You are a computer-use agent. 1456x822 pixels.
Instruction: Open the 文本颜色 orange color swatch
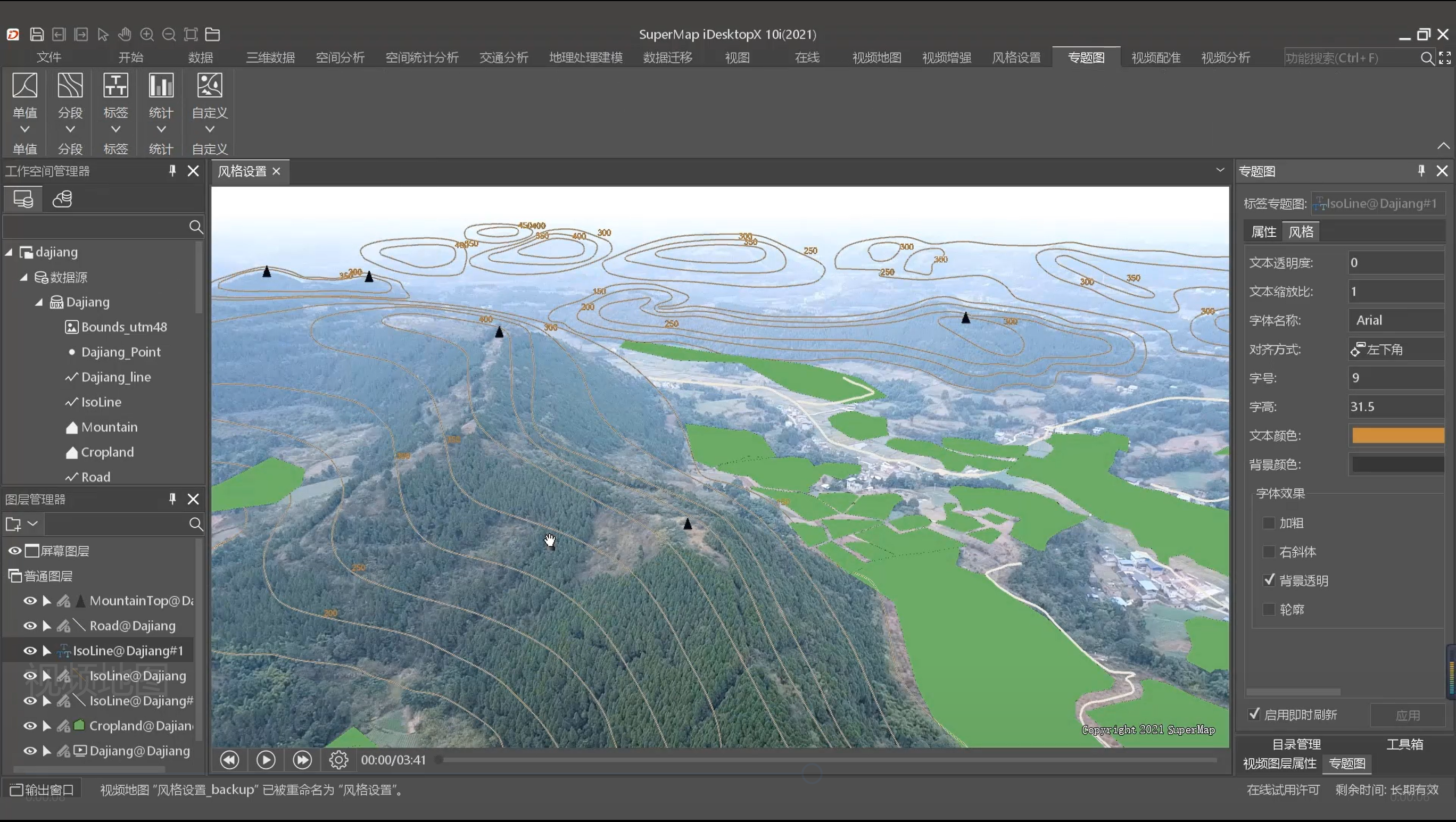[x=1398, y=435]
